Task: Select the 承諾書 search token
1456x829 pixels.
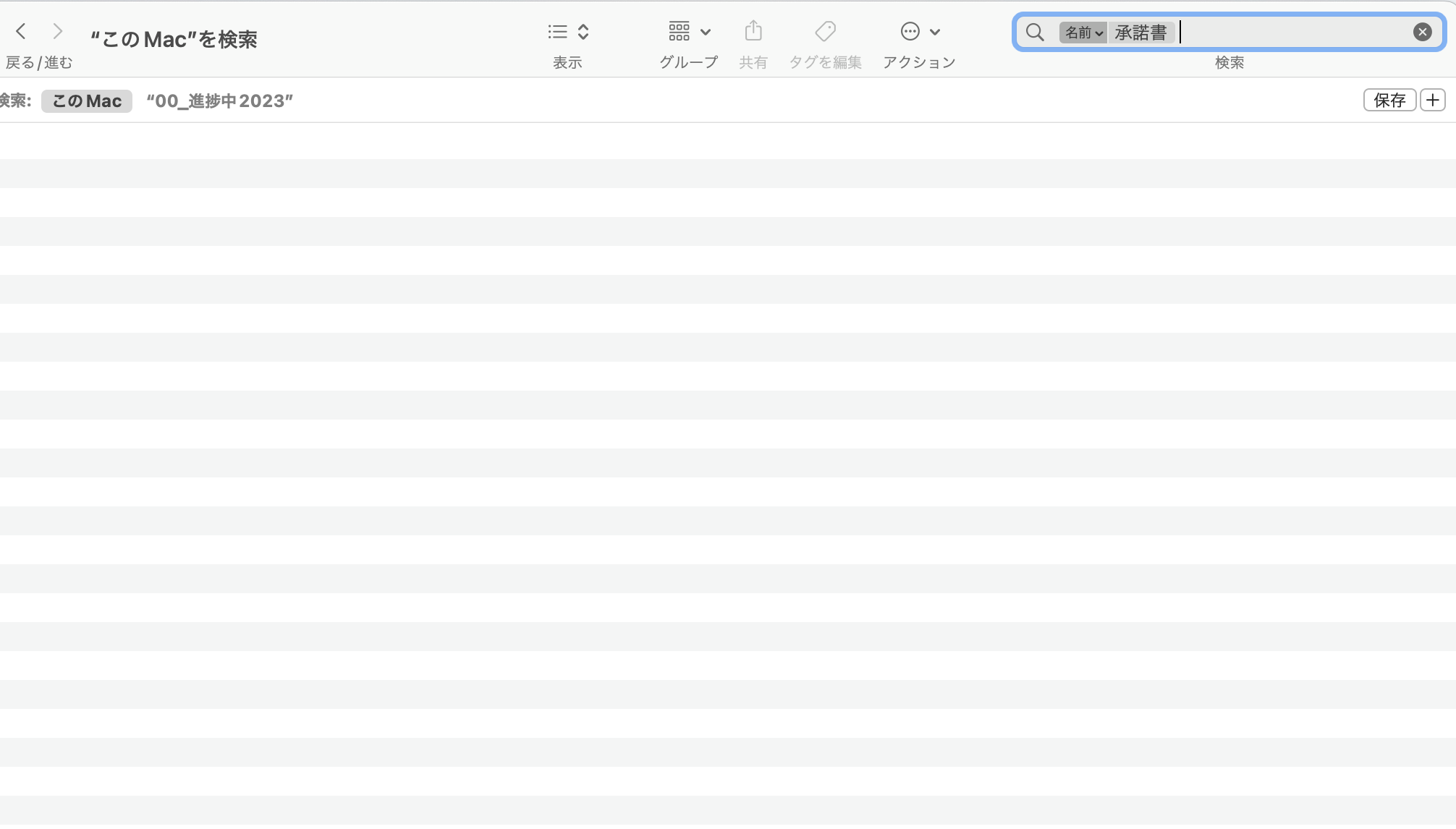Action: 1140,33
